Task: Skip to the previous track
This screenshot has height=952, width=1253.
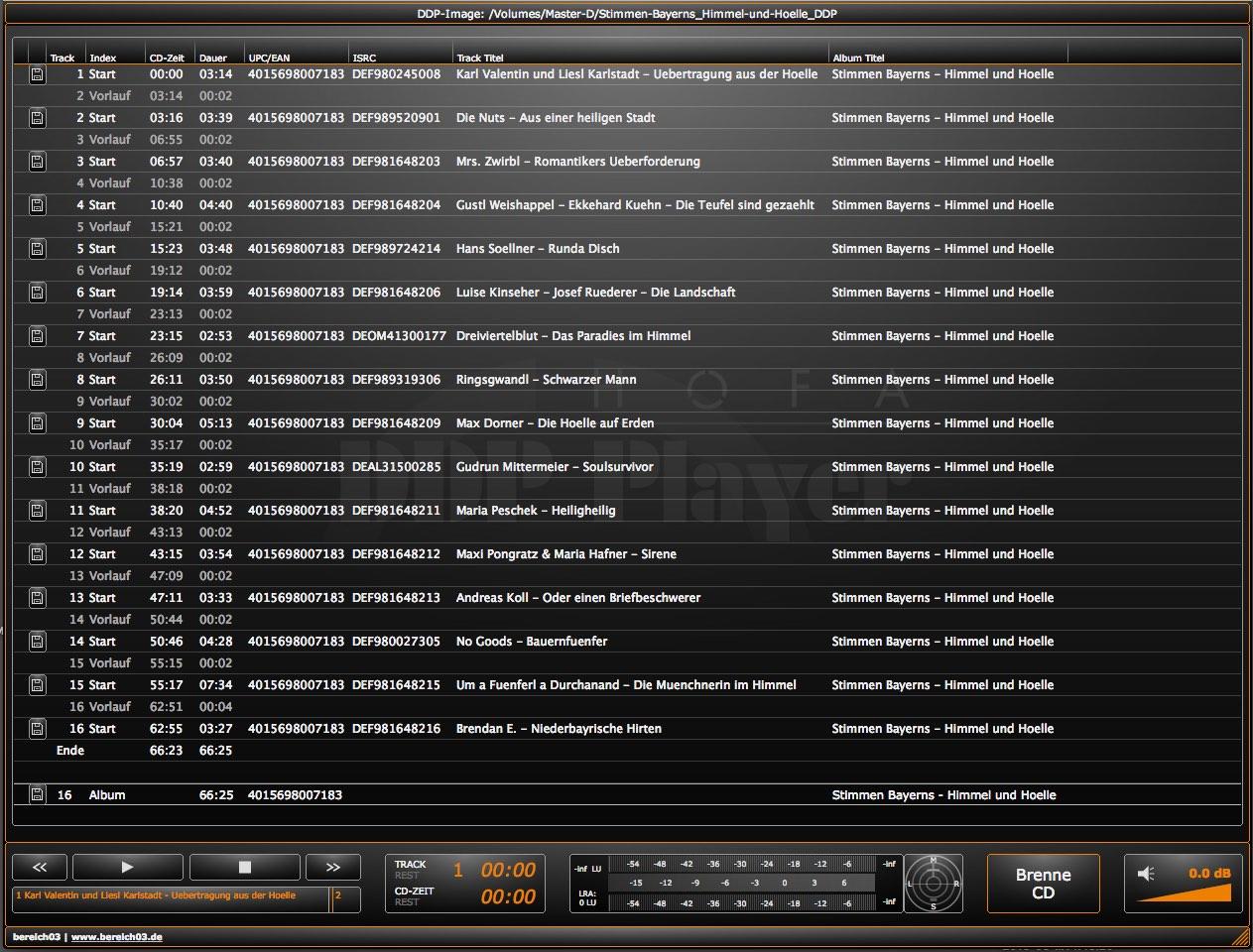Action: pos(40,867)
